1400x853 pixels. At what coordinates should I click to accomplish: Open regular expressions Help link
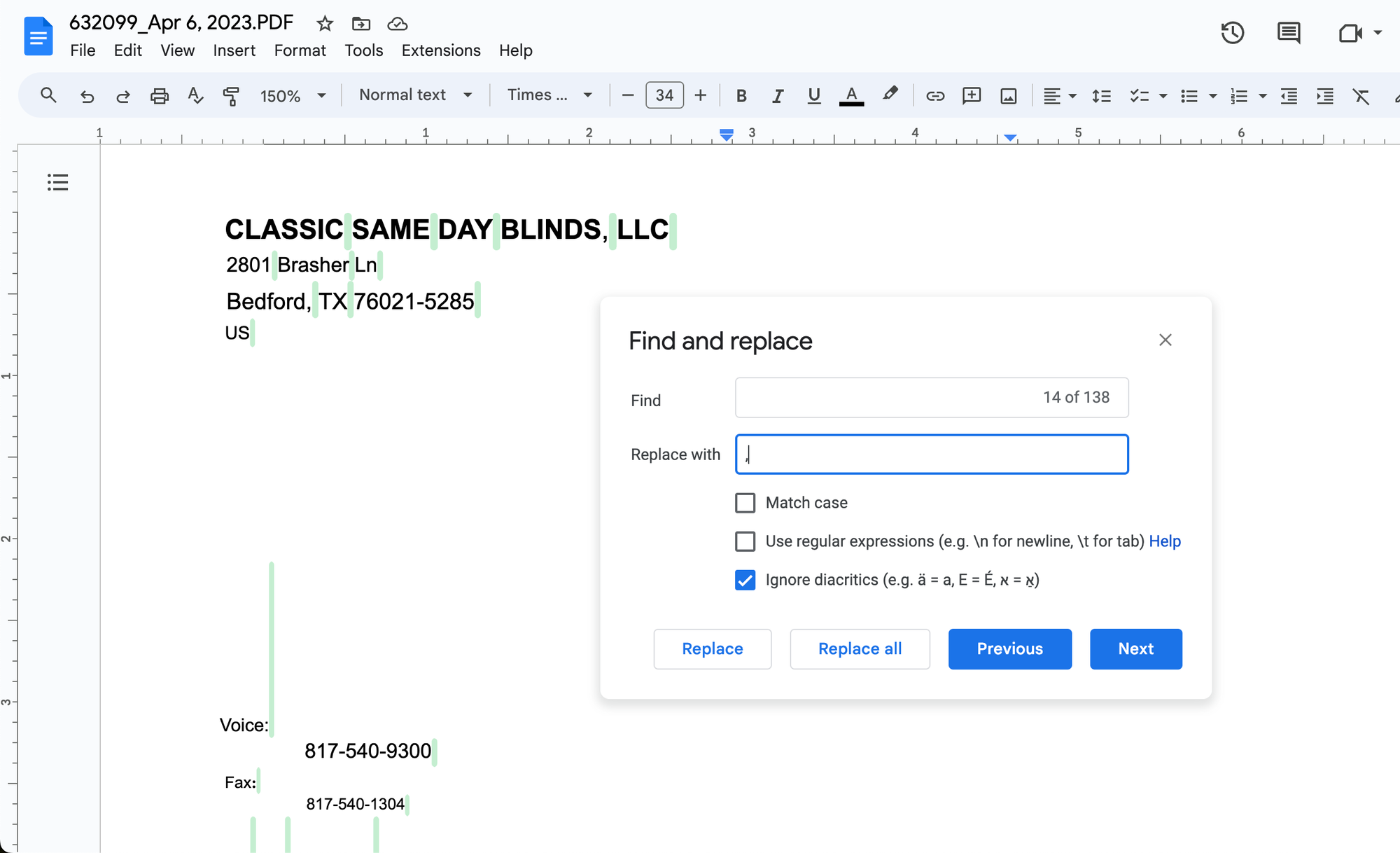1165,541
